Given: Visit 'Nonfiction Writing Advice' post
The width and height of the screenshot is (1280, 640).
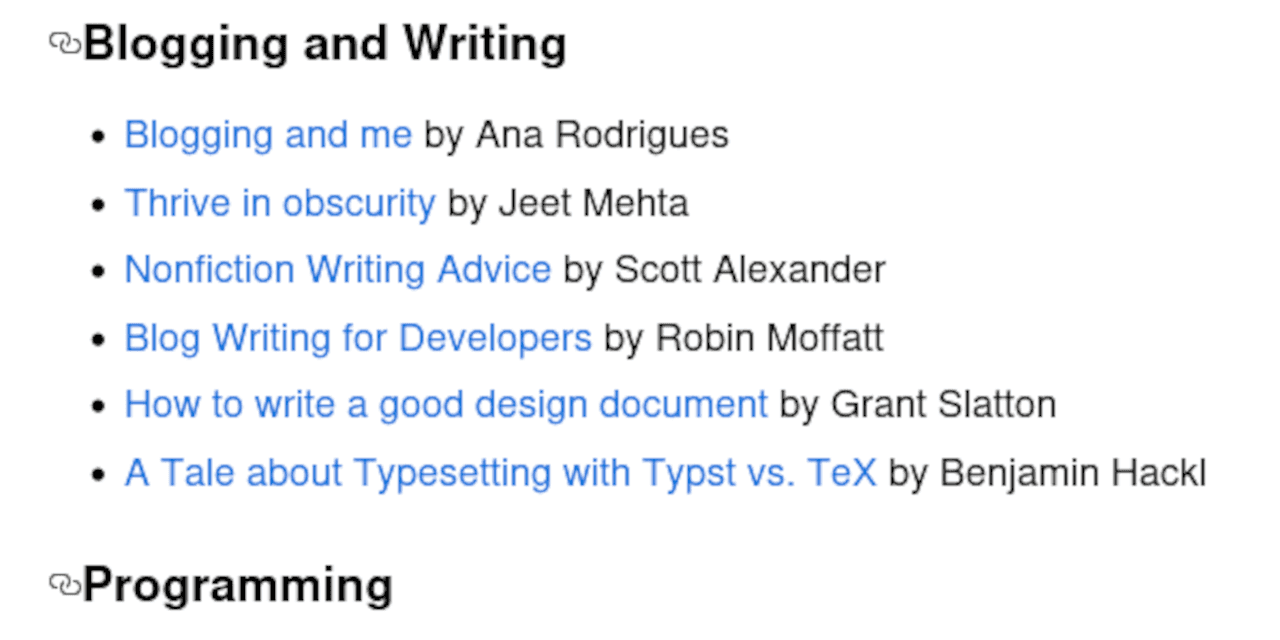Looking at the screenshot, I should coord(338,270).
